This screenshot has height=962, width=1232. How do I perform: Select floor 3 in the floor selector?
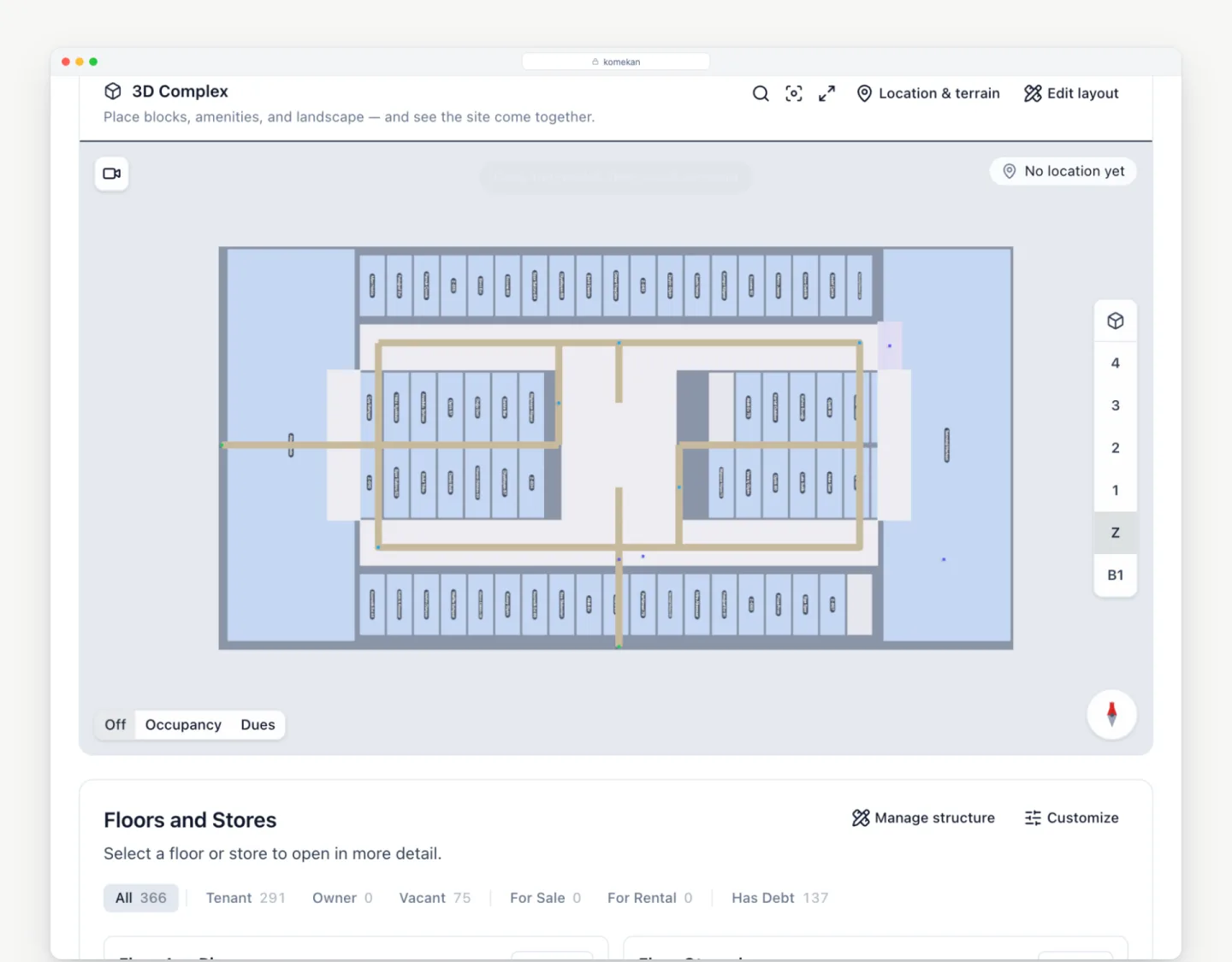[1115, 405]
